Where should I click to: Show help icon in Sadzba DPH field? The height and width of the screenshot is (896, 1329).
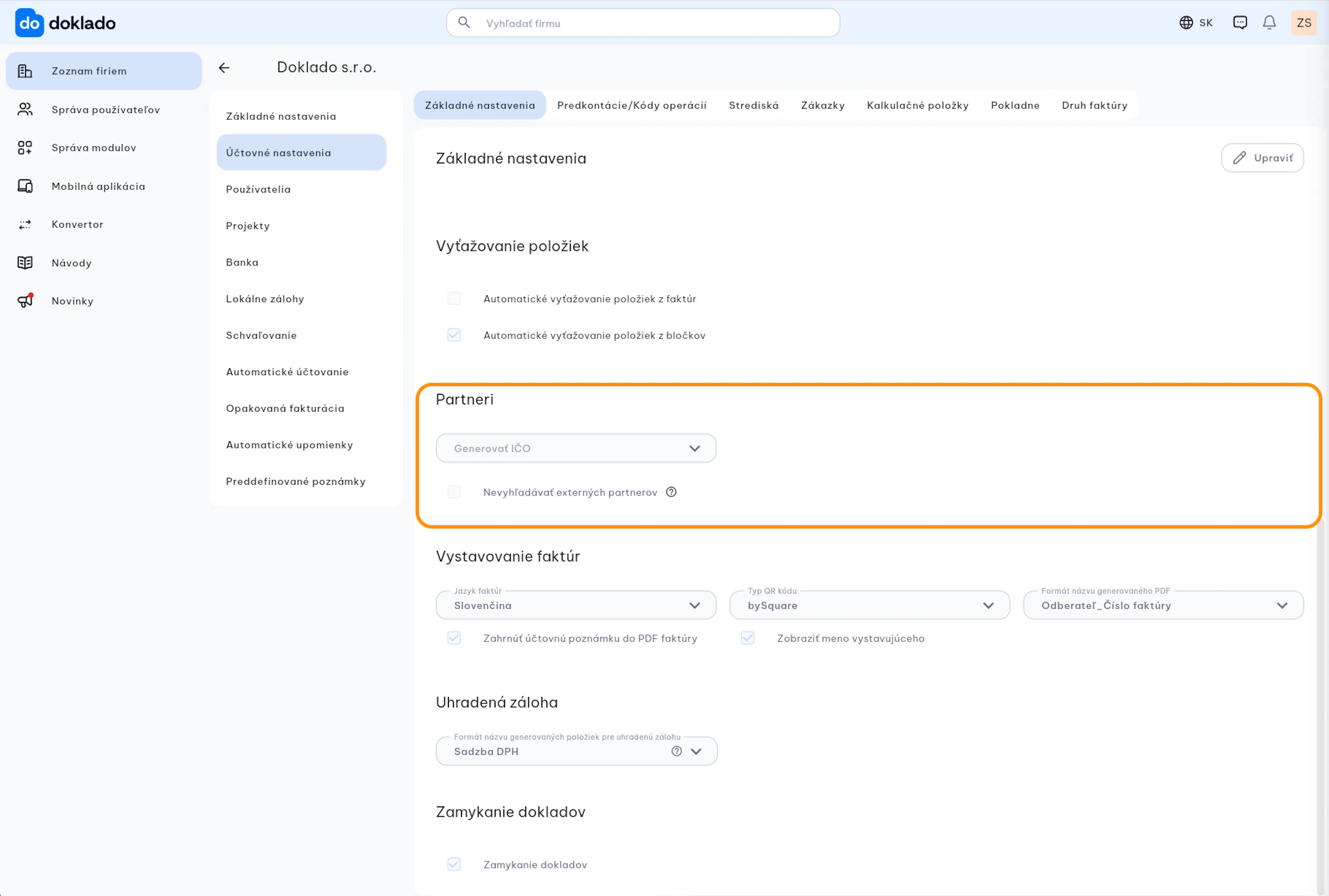coord(677,751)
